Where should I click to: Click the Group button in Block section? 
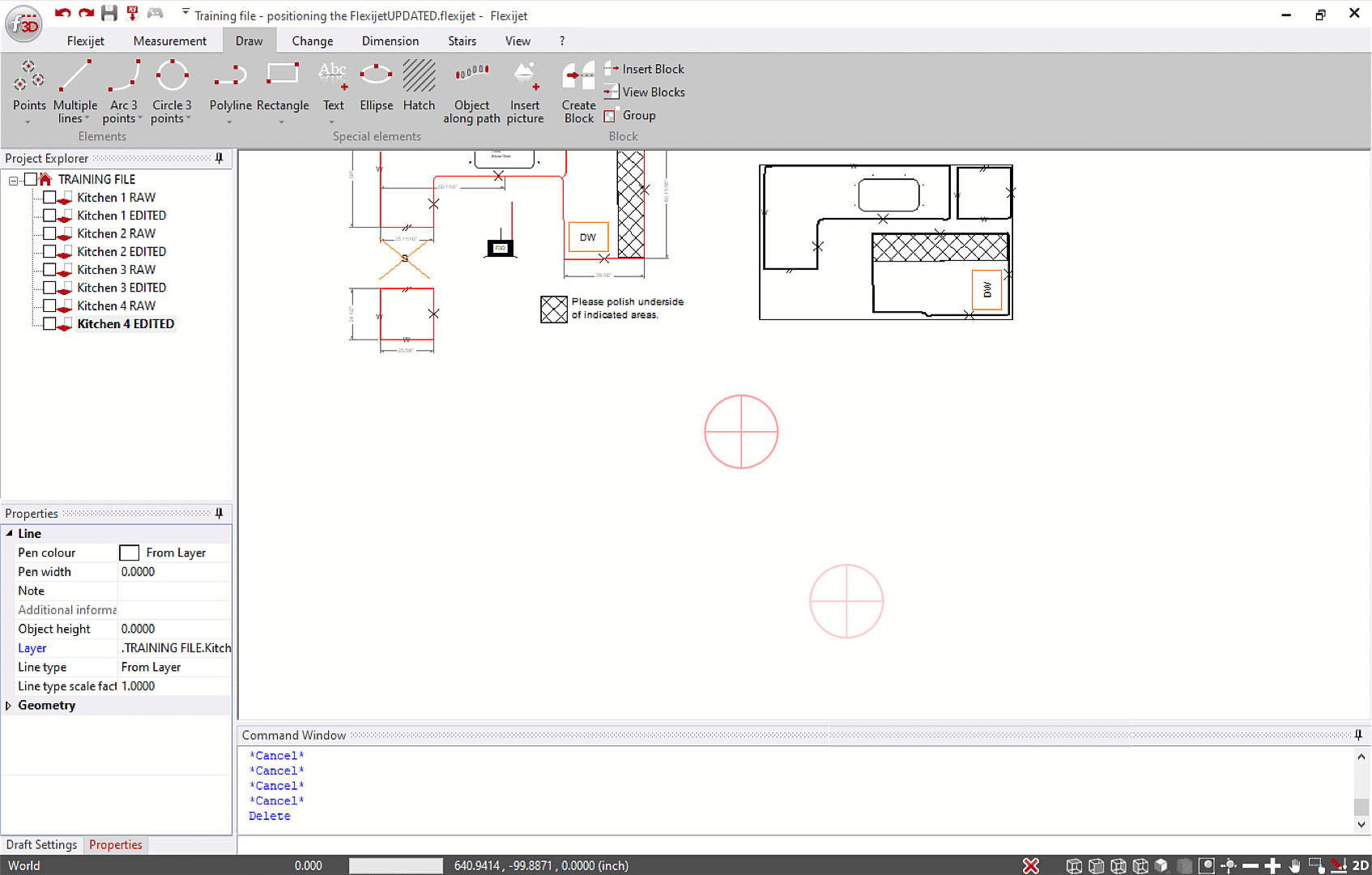tap(630, 115)
